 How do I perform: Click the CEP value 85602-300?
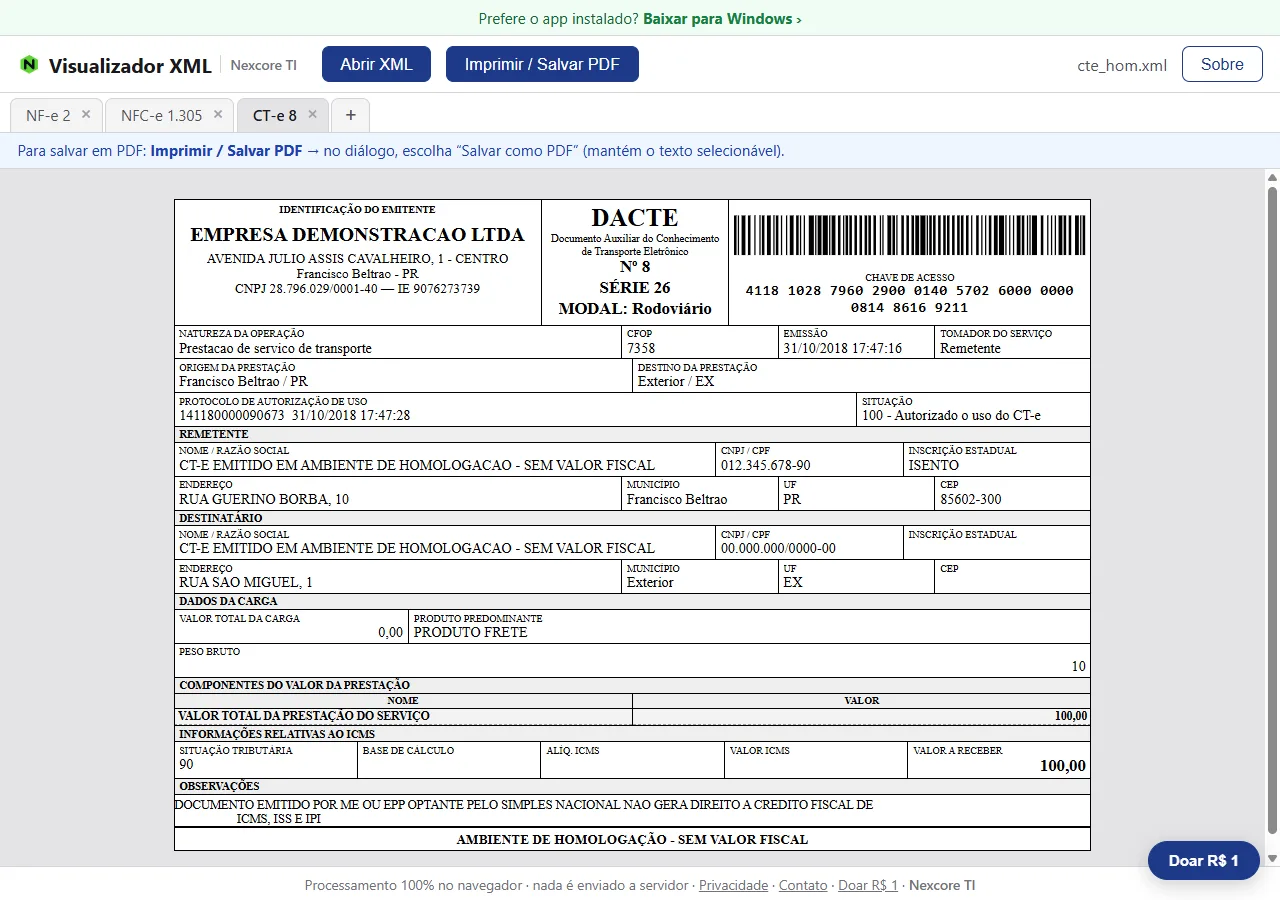point(971,499)
